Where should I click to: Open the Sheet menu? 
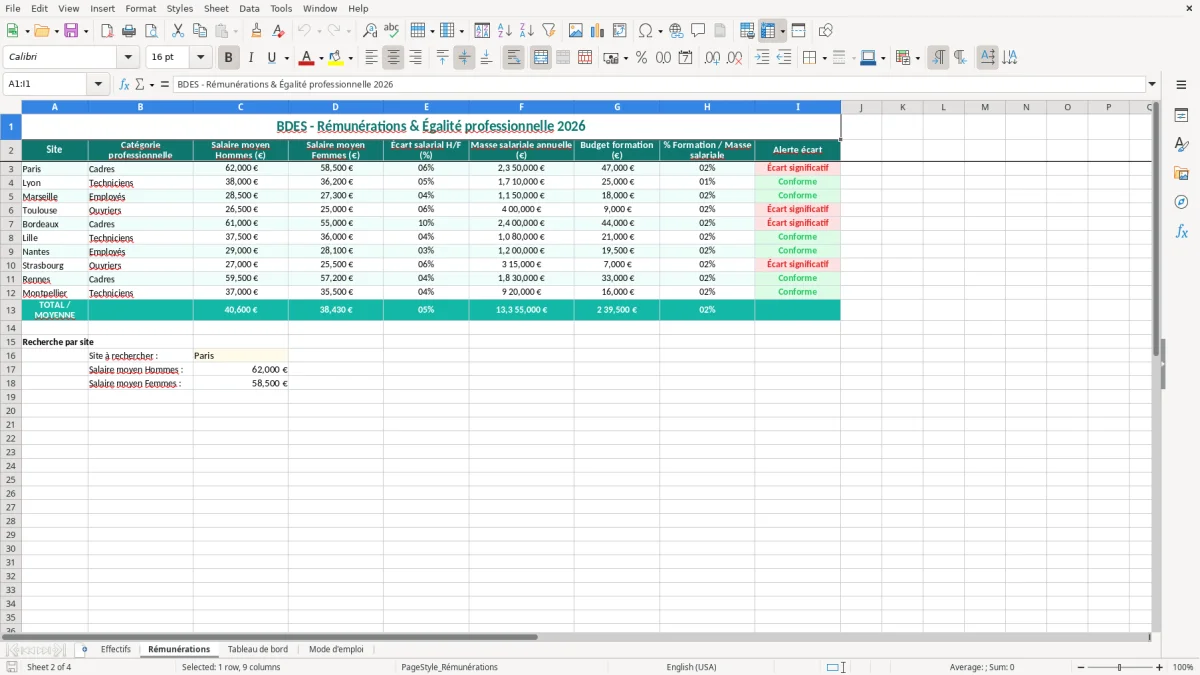pos(216,8)
